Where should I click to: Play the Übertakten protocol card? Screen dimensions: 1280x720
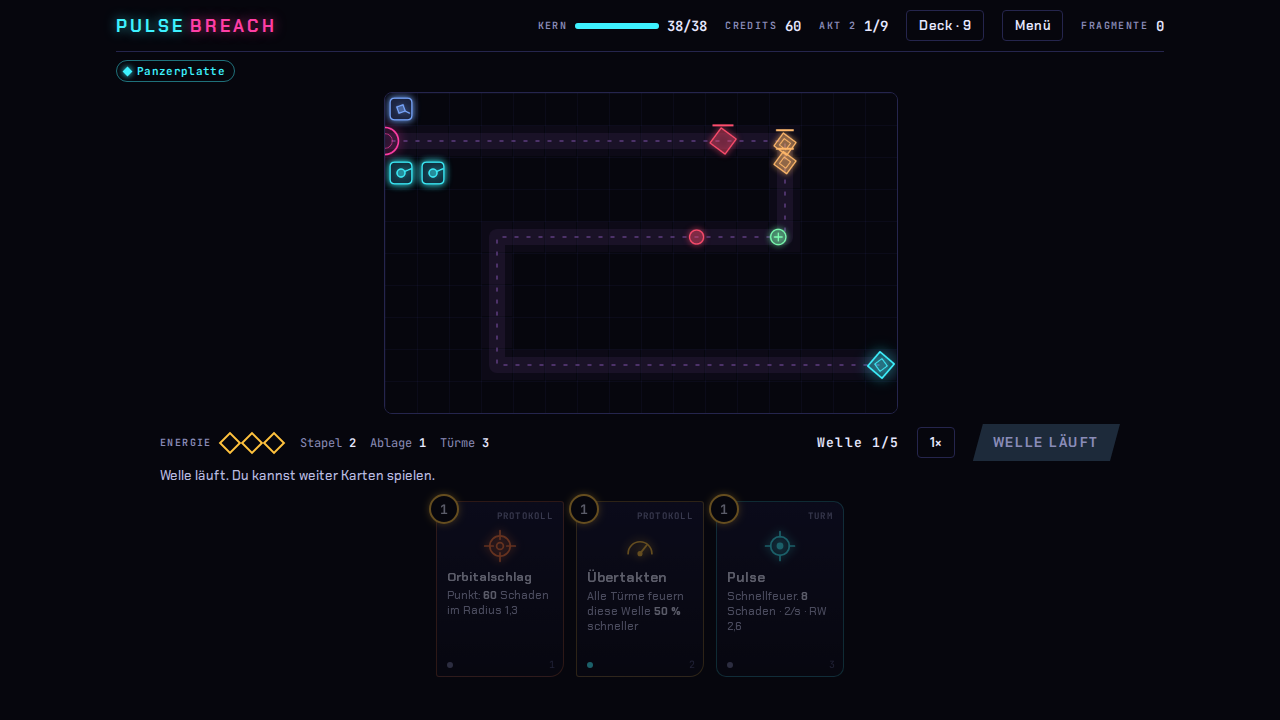pos(640,589)
